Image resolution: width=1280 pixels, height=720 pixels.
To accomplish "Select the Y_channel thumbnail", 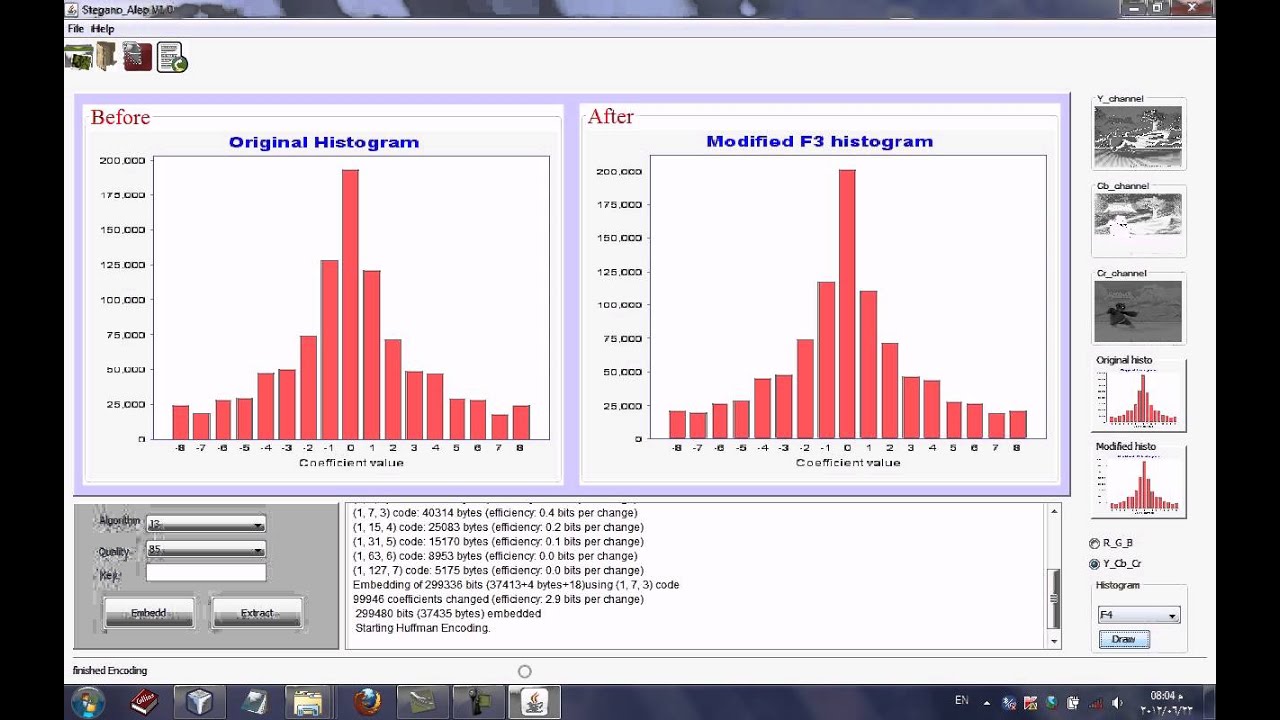I will (1138, 136).
